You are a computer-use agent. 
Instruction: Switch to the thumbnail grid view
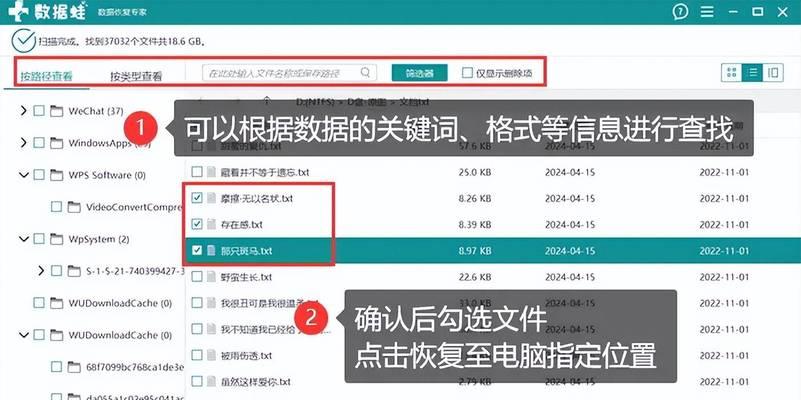pos(732,73)
